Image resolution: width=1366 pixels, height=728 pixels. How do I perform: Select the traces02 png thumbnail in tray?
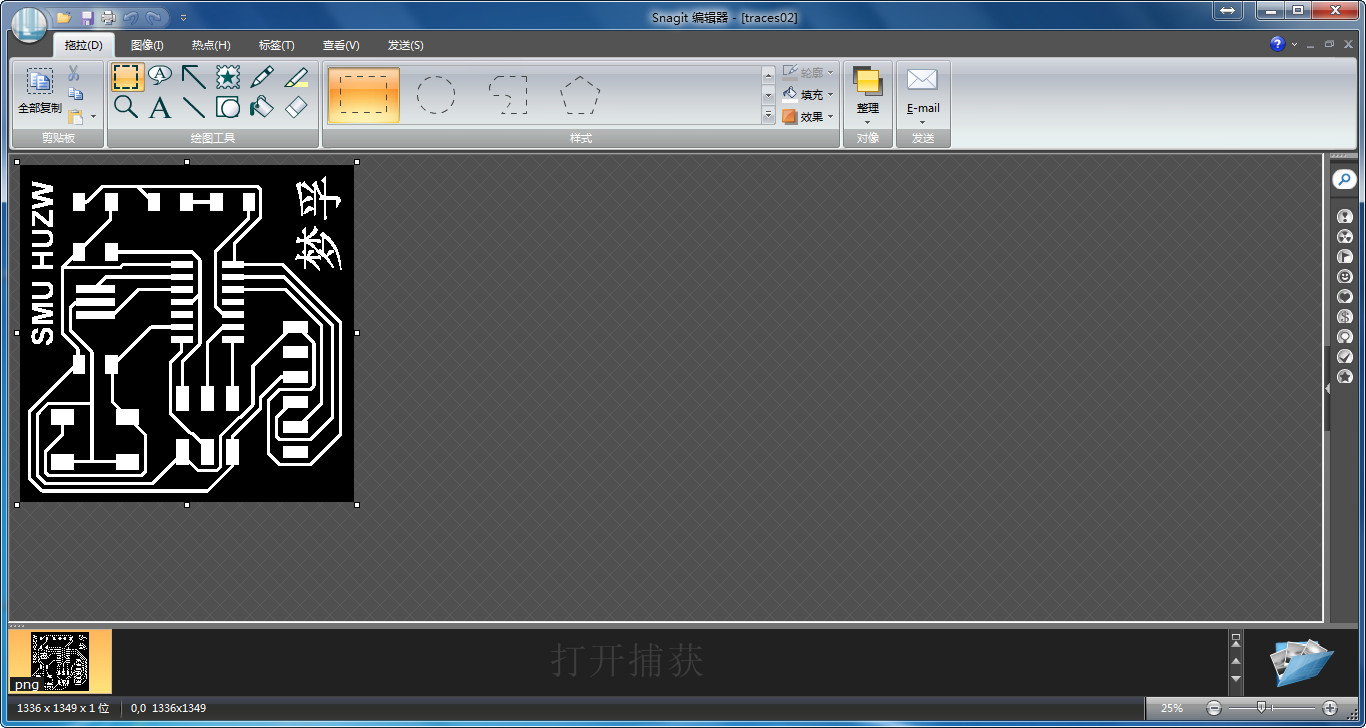click(x=60, y=661)
